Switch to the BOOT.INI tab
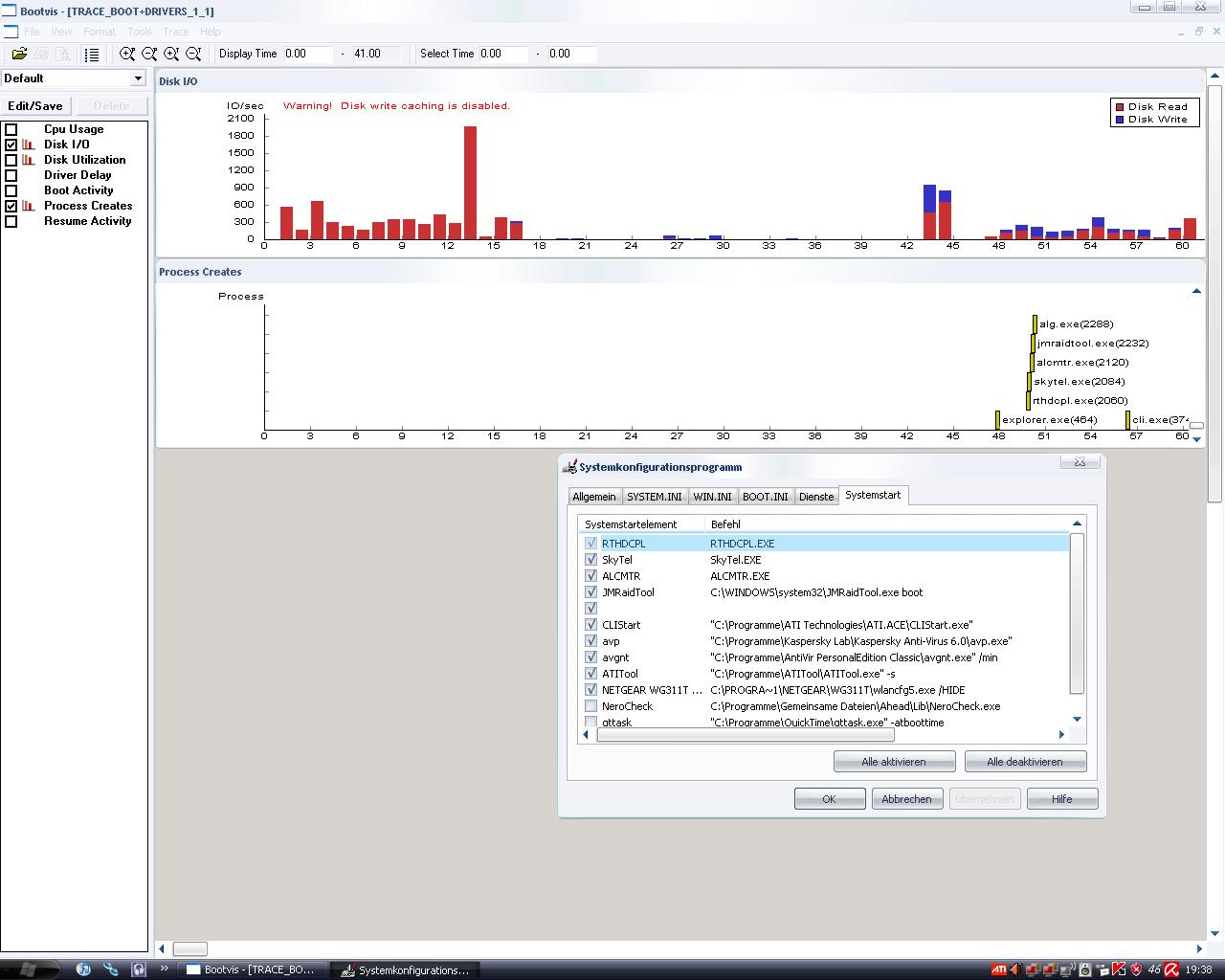This screenshot has height=980, width=1225. pyautogui.click(x=766, y=497)
